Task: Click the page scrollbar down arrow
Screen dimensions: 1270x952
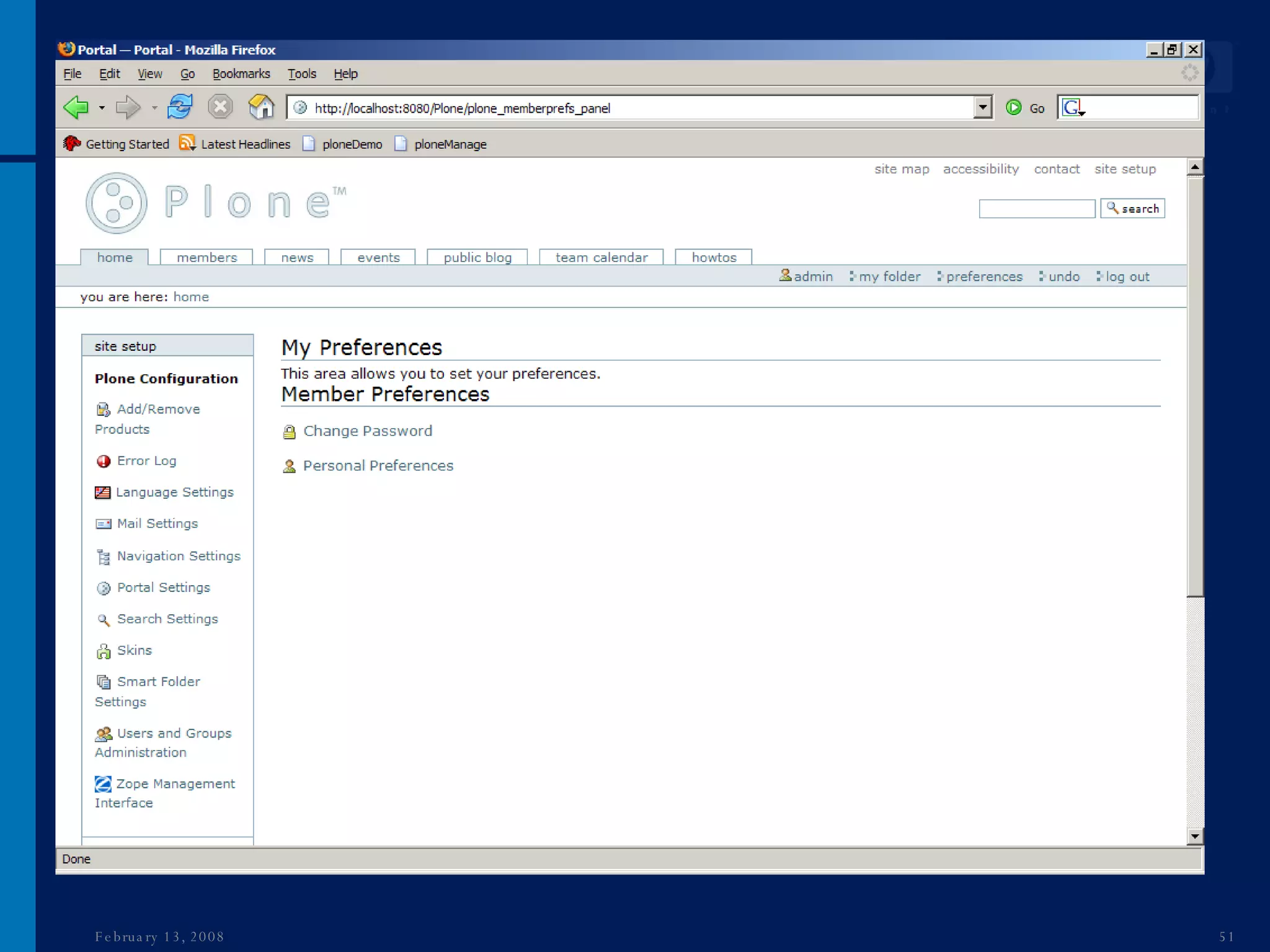Action: tap(1195, 836)
